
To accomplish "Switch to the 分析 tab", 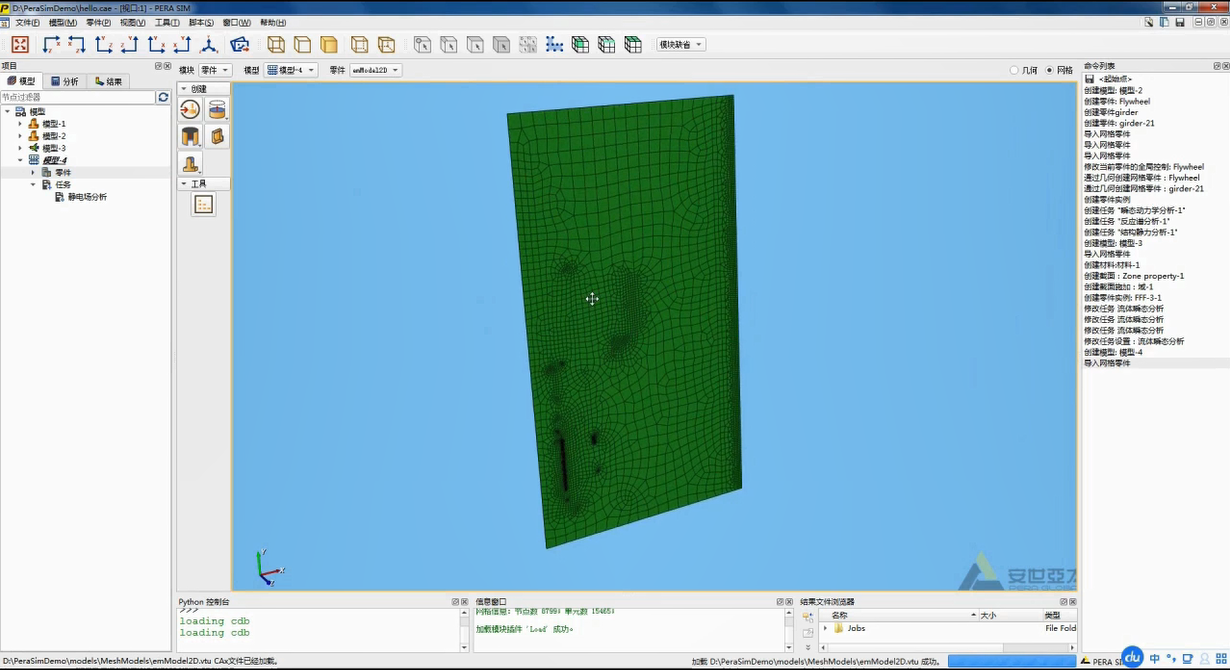I will click(65, 81).
